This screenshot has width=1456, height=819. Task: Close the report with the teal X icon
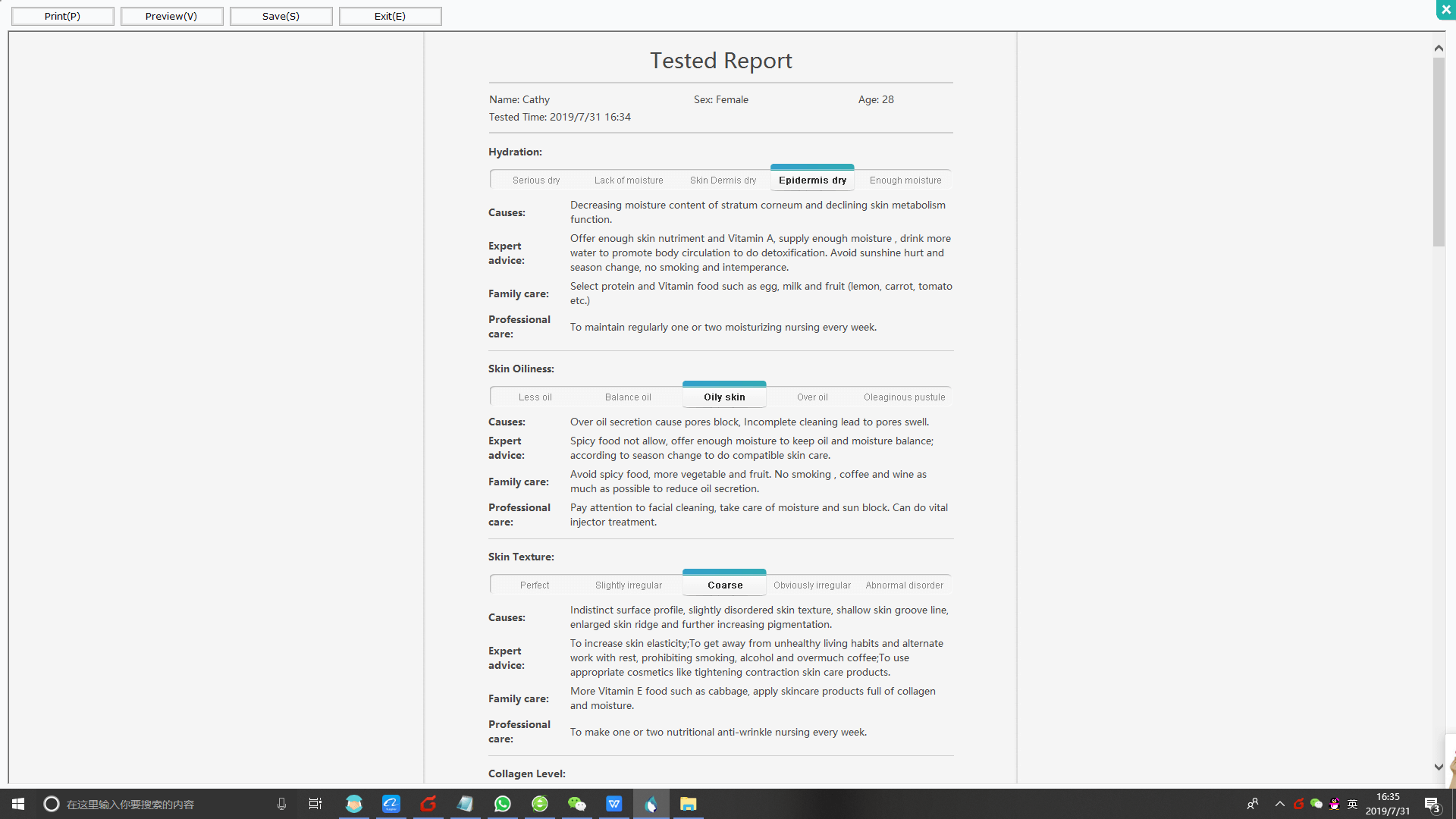[1445, 9]
